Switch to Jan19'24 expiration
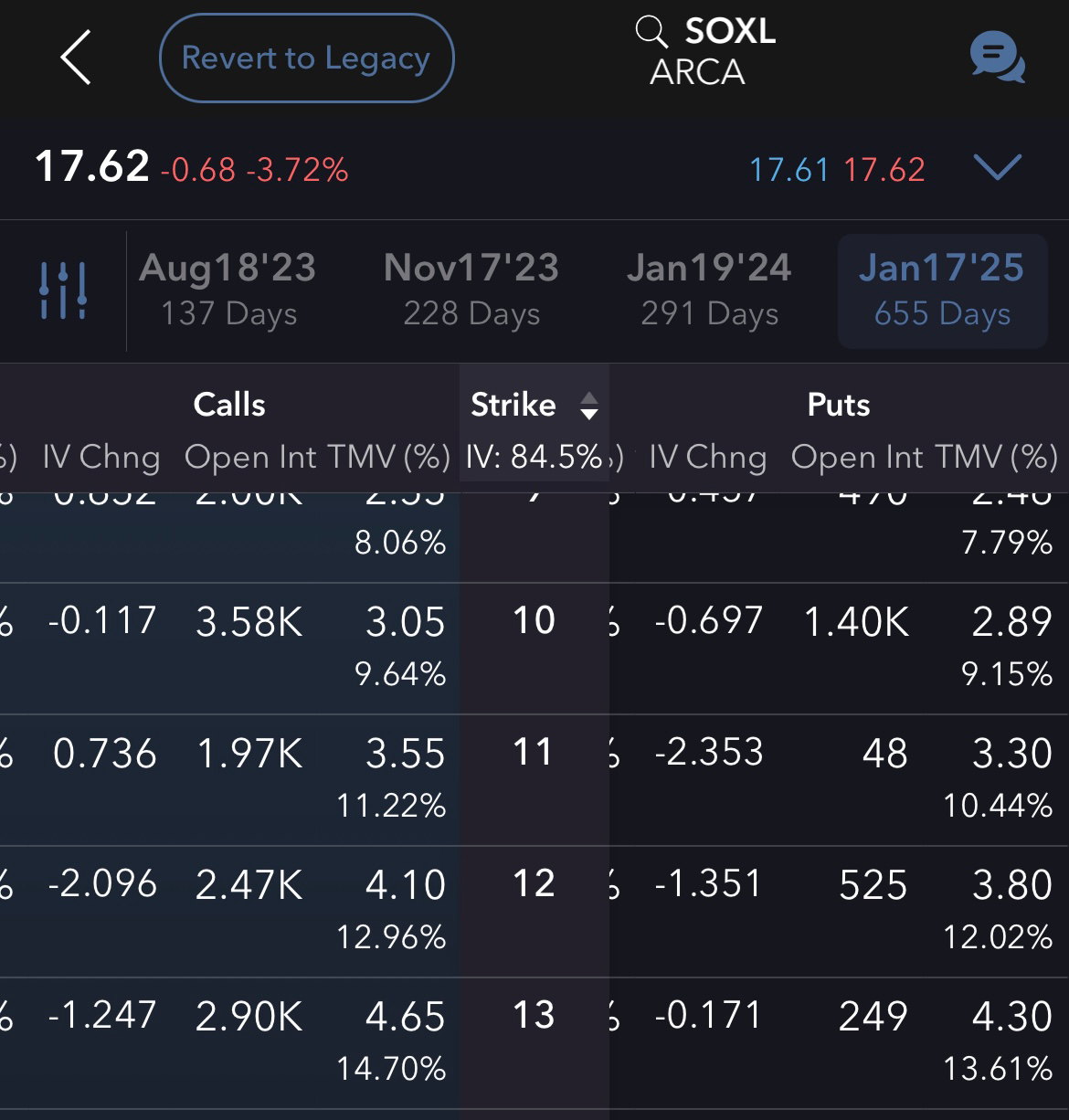The width and height of the screenshot is (1069, 1120). pyautogui.click(x=709, y=290)
